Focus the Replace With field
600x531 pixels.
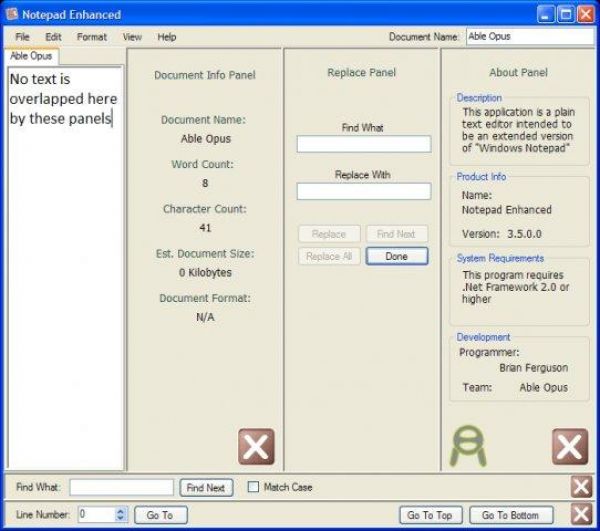point(364,191)
